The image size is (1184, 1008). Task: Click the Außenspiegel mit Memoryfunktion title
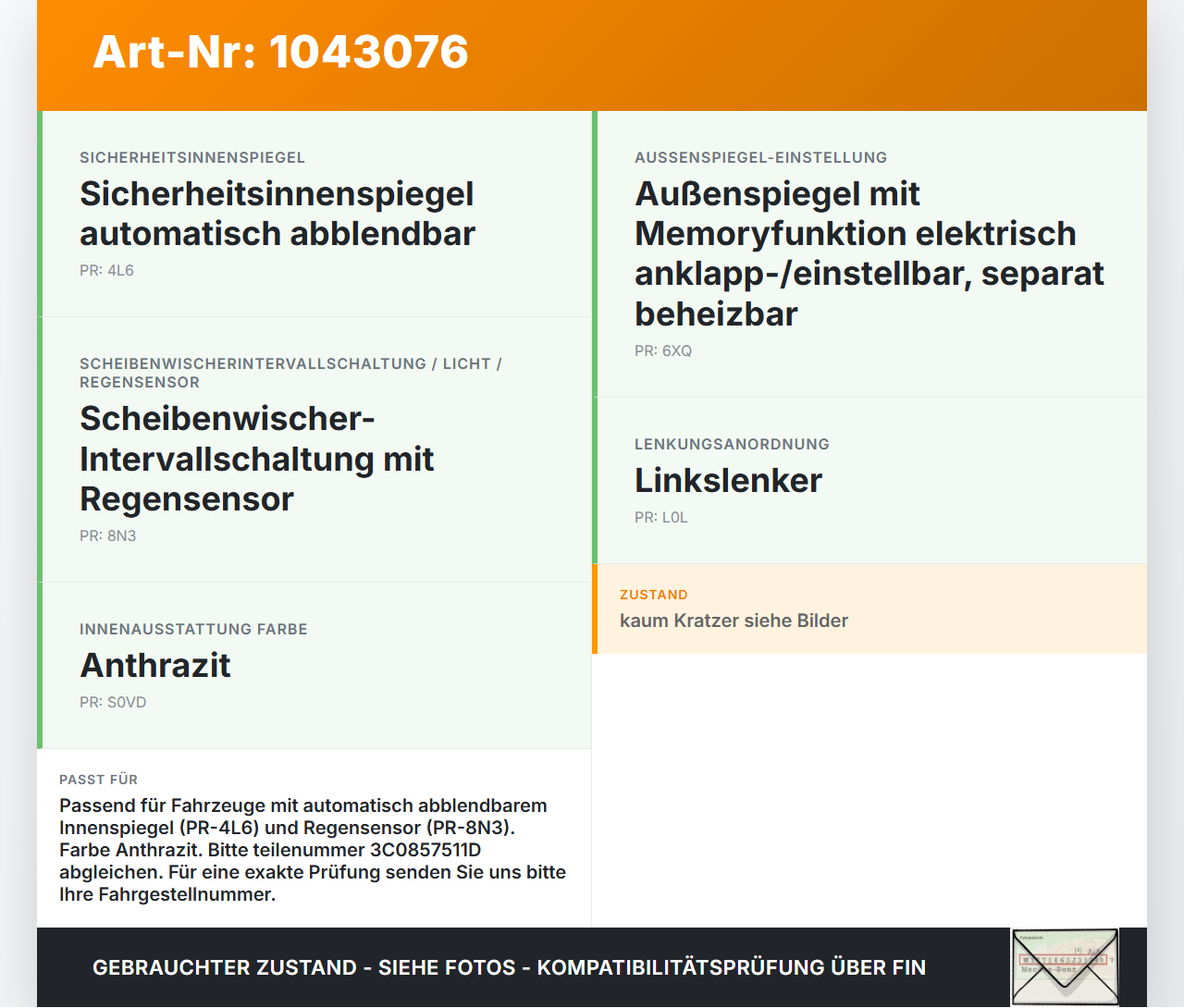pyautogui.click(x=869, y=253)
